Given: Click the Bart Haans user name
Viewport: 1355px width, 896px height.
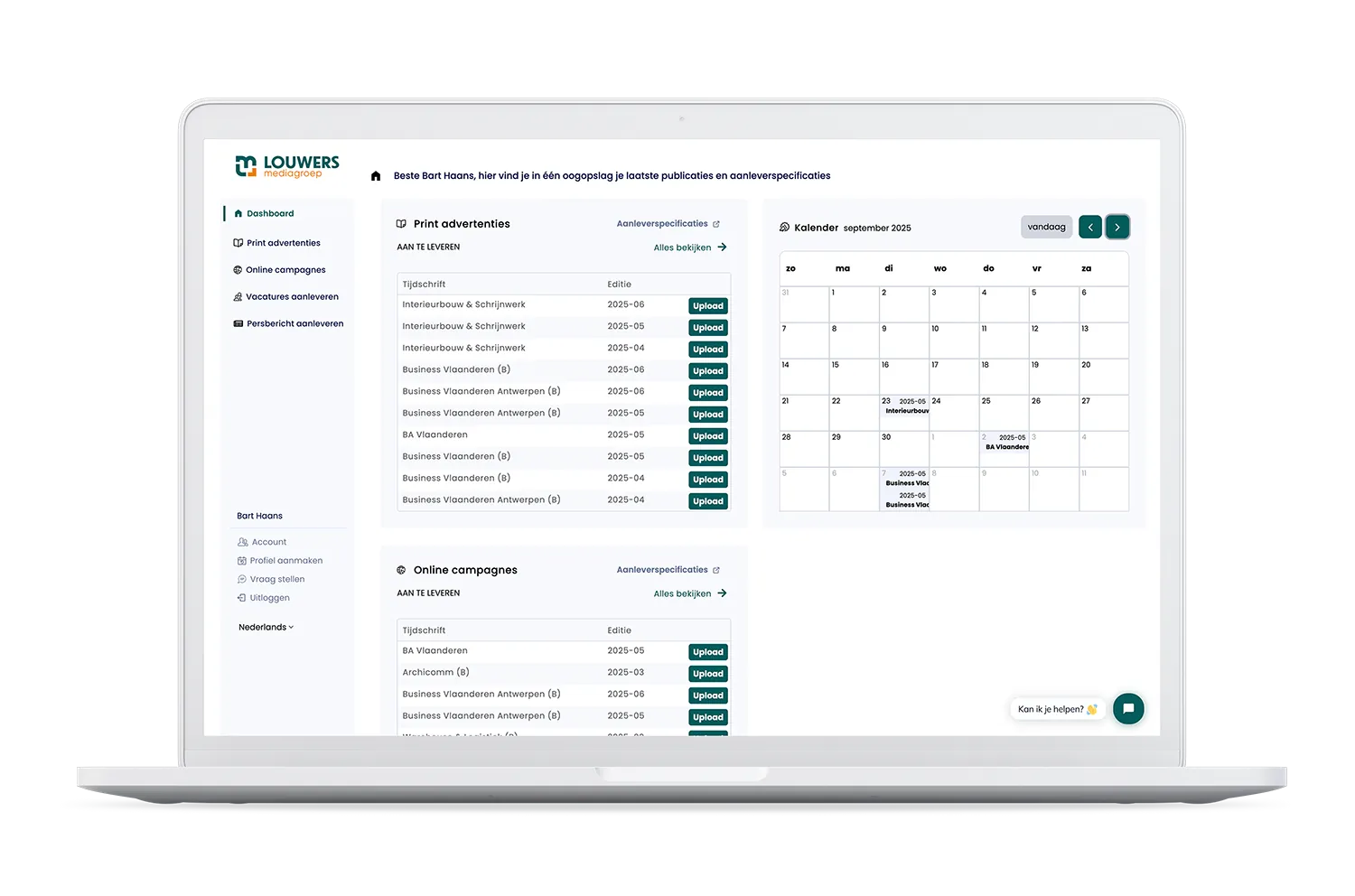Looking at the screenshot, I should [259, 516].
